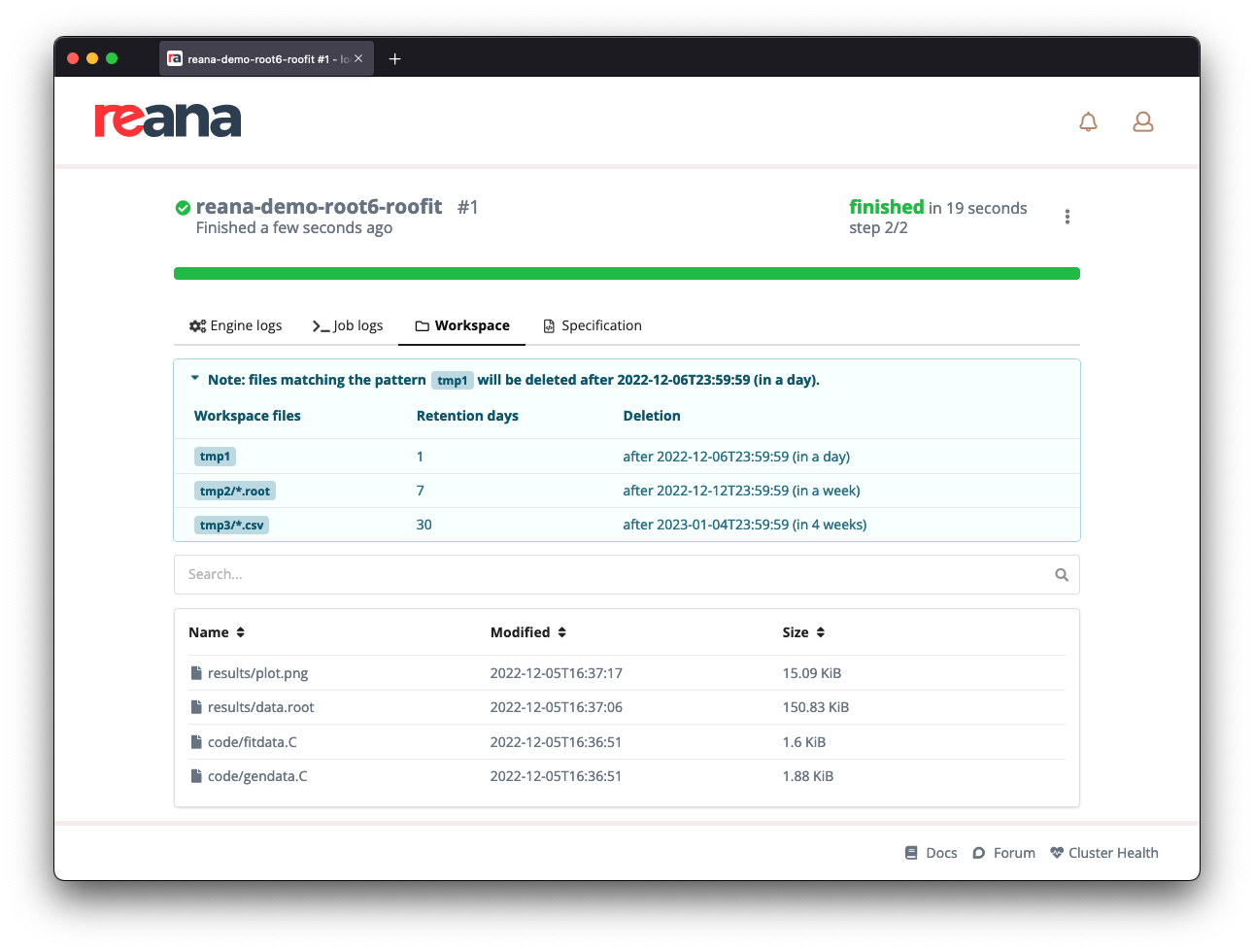The image size is (1254, 952).
Task: Click the Cluster Health heart icon
Action: (x=1056, y=852)
